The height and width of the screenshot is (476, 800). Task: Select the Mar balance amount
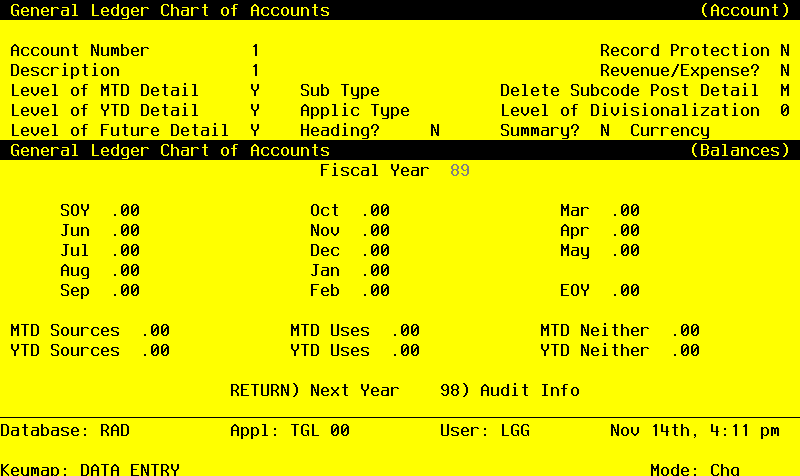(626, 210)
